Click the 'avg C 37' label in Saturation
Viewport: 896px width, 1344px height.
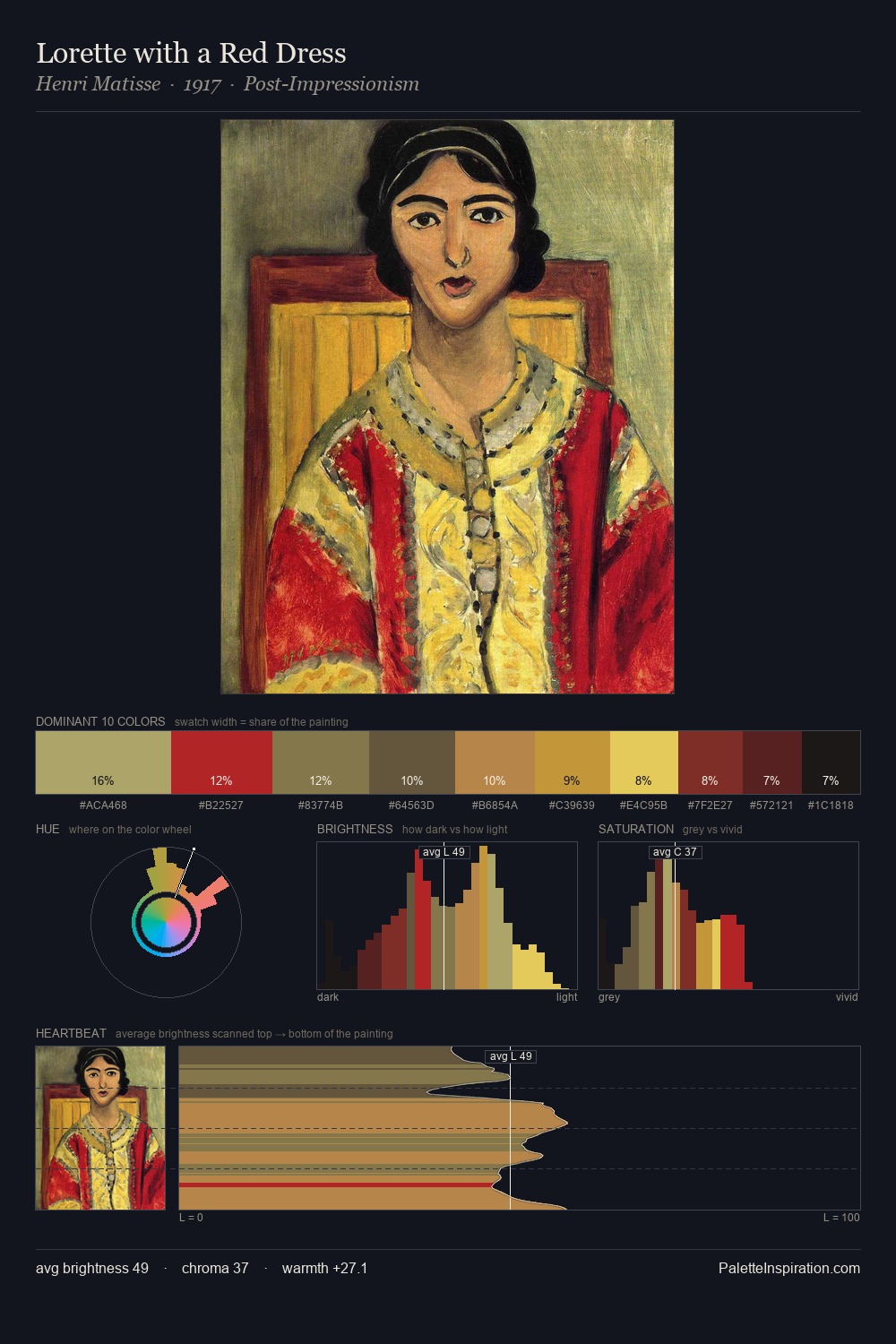(x=675, y=852)
